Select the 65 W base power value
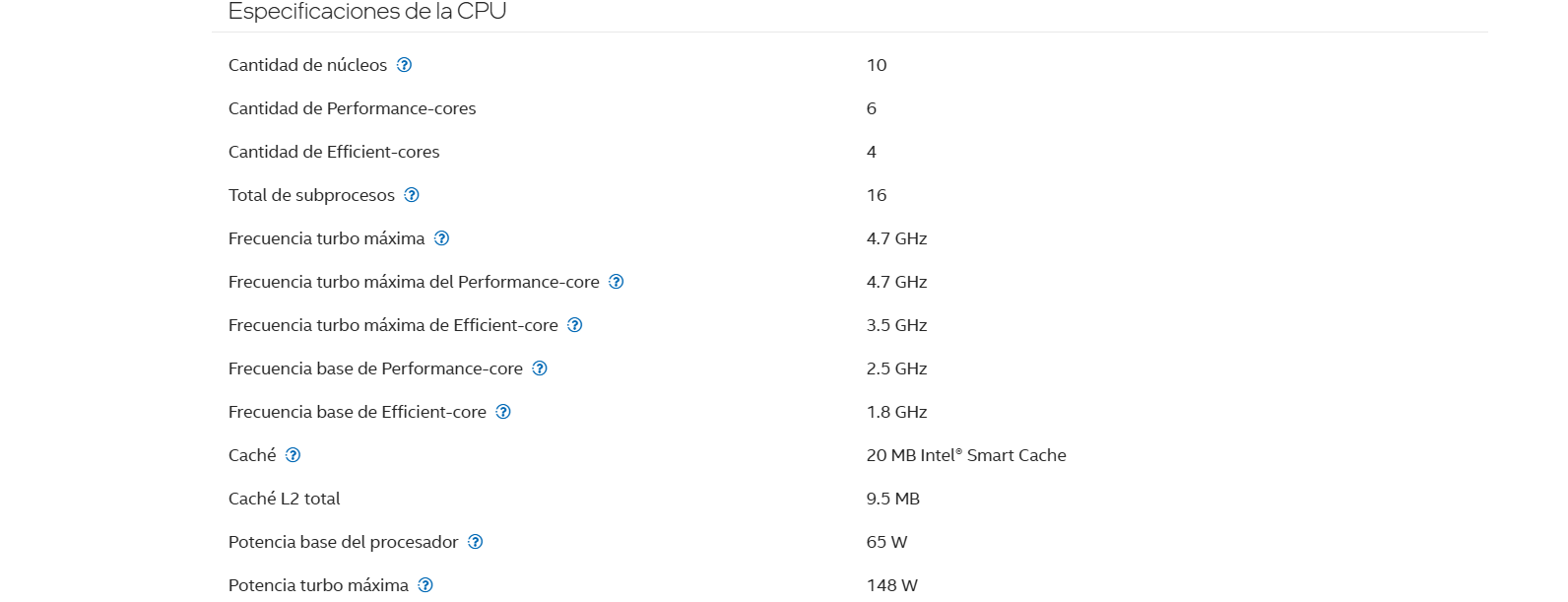1568x602 pixels. click(x=886, y=542)
